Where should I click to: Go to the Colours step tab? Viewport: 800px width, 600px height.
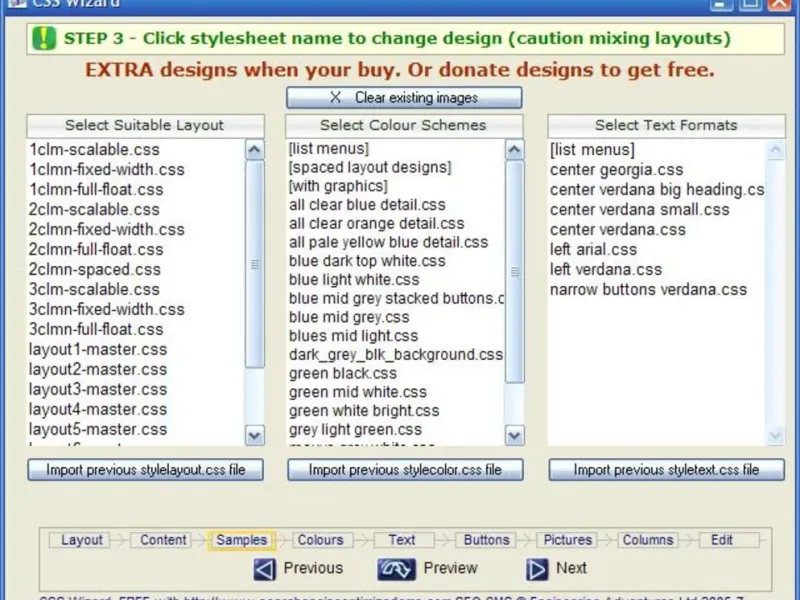click(x=321, y=540)
